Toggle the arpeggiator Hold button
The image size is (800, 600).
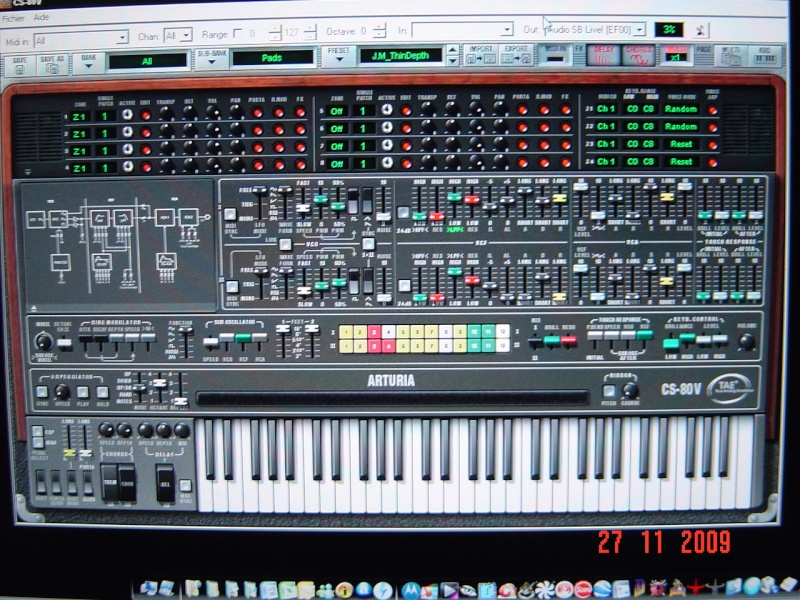click(x=103, y=392)
